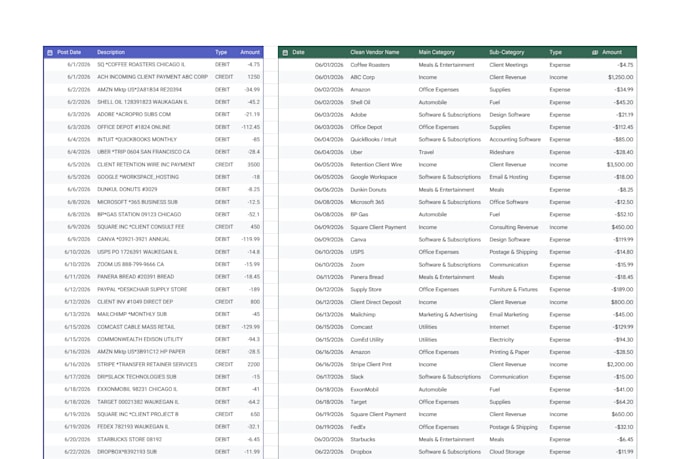
Task: Select the 'Microsoft 365' vendor cell
Action: click(x=367, y=202)
